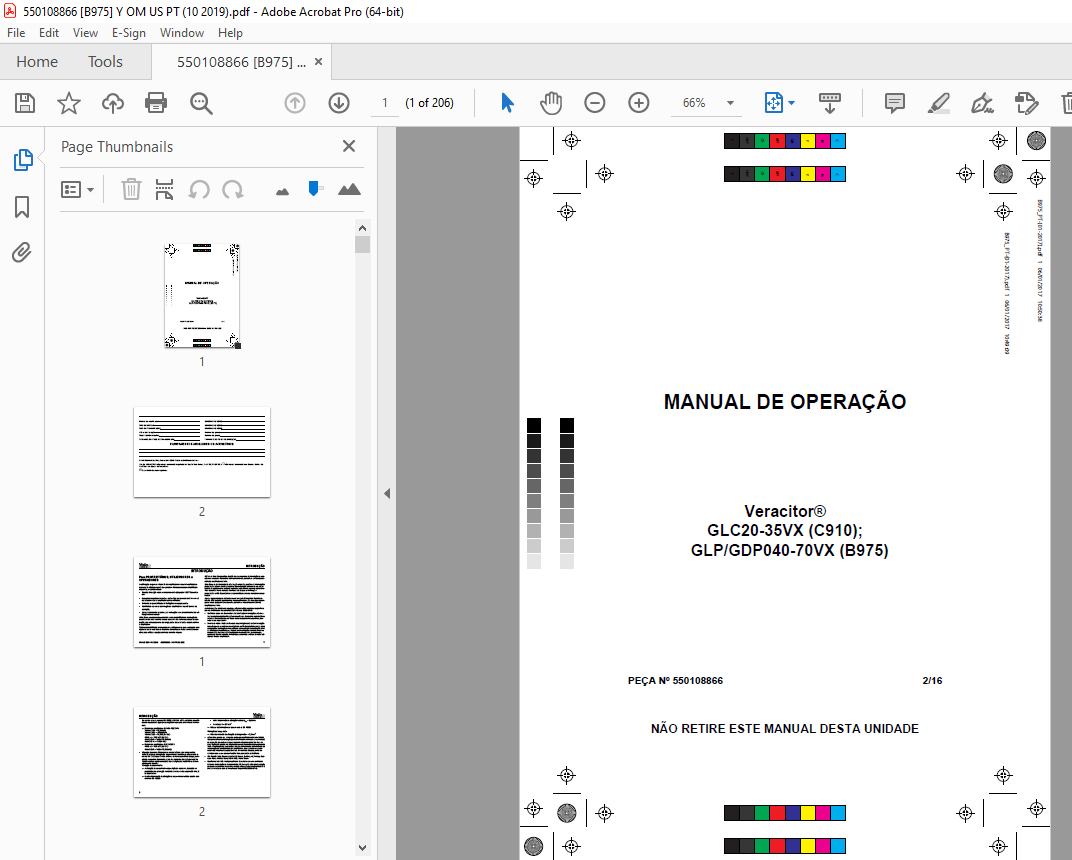Open the Sign document tool
Viewport: 1072px width, 860px height.
(x=982, y=103)
